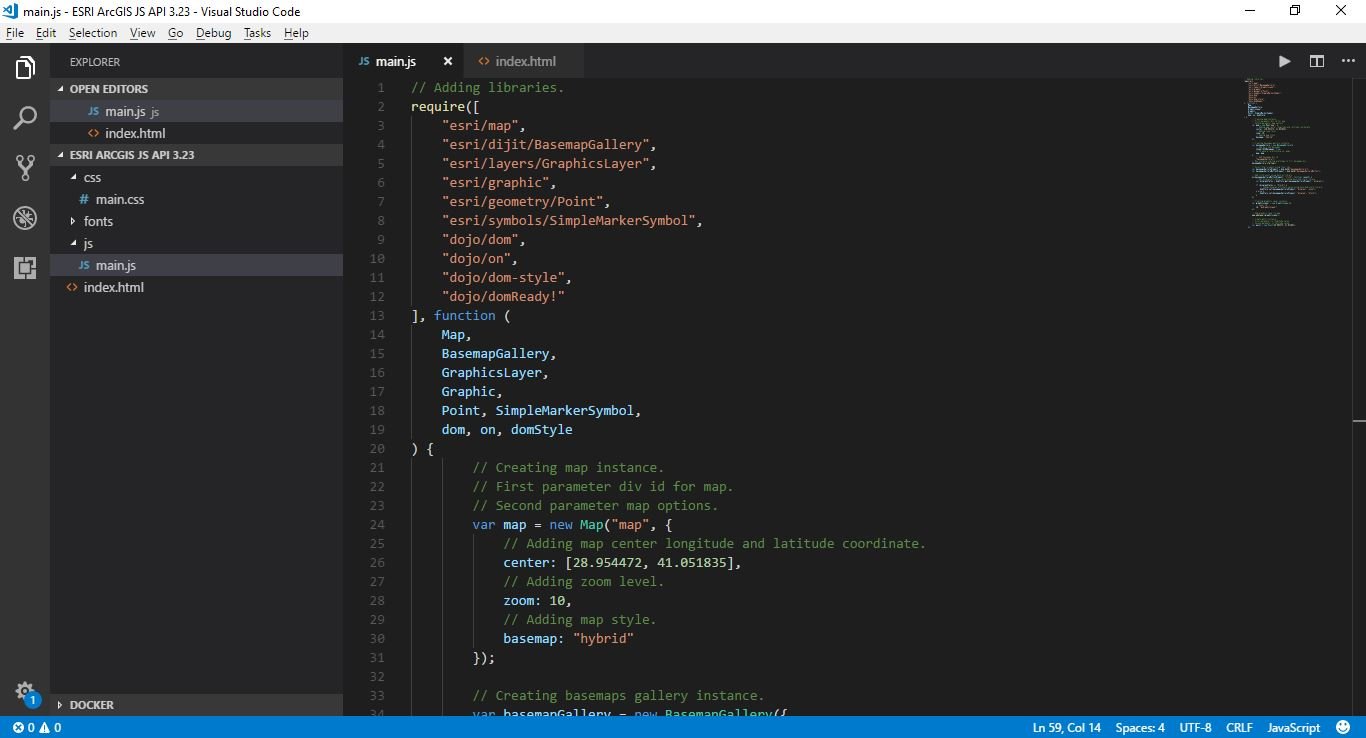Click the "hybrid" basemap value
The height and width of the screenshot is (738, 1366).
click(x=603, y=639)
